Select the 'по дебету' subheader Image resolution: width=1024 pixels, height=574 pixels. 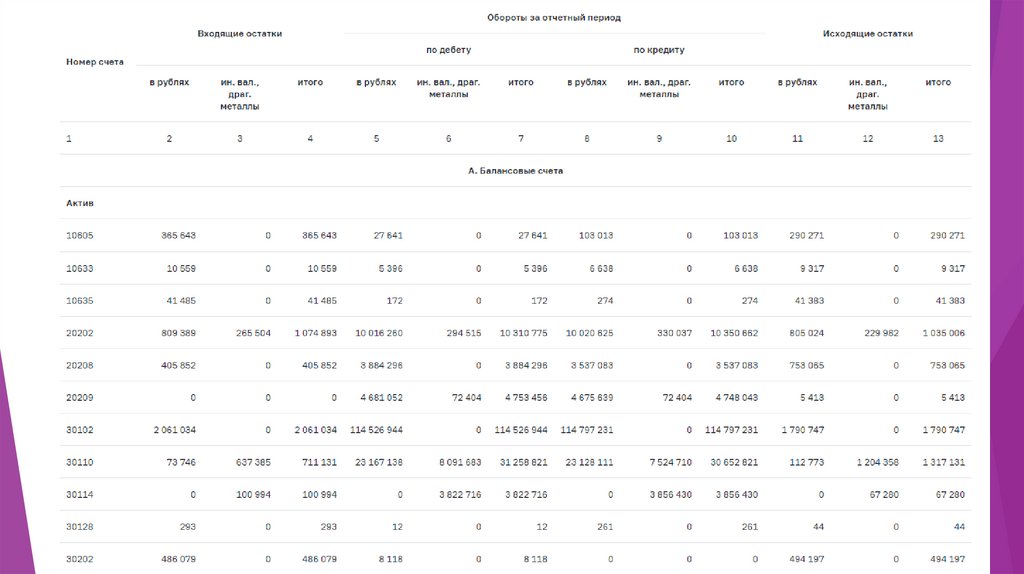pyautogui.click(x=448, y=49)
